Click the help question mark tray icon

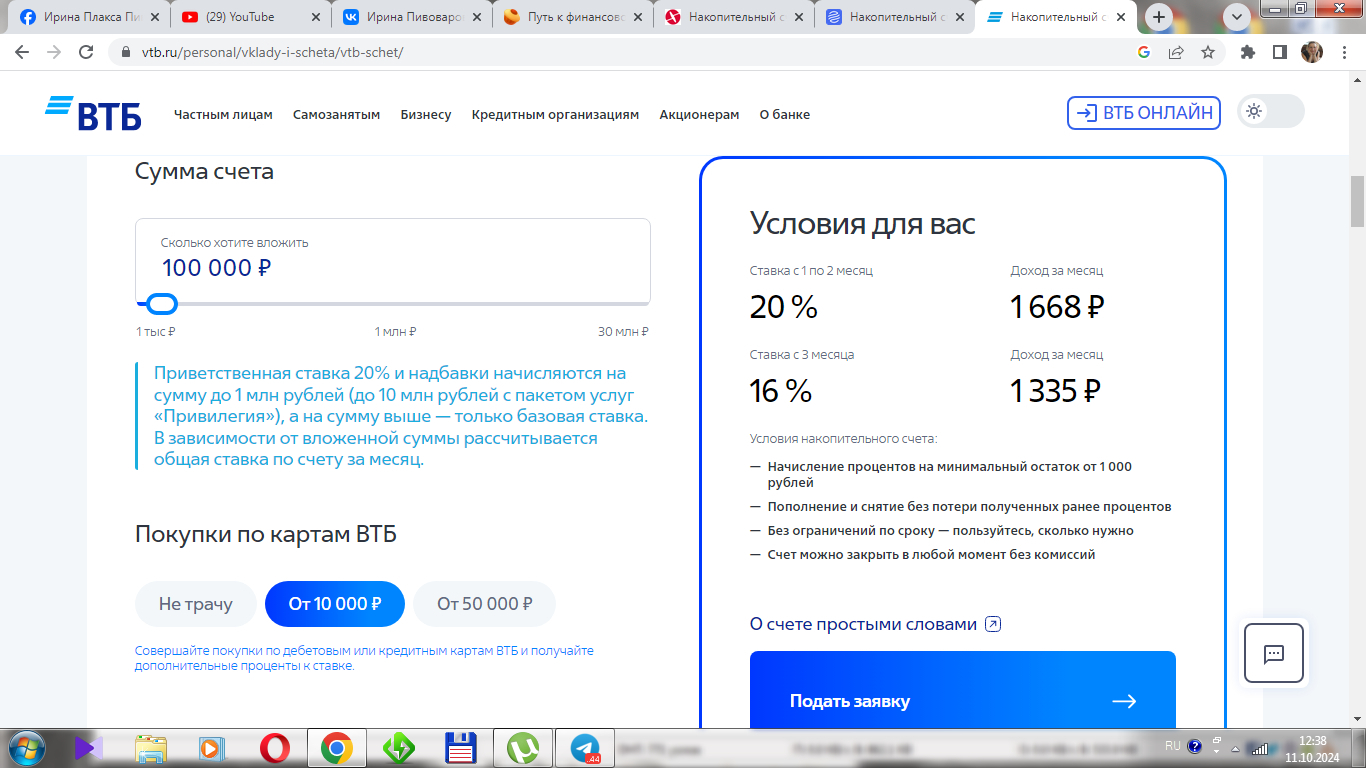pos(1195,747)
